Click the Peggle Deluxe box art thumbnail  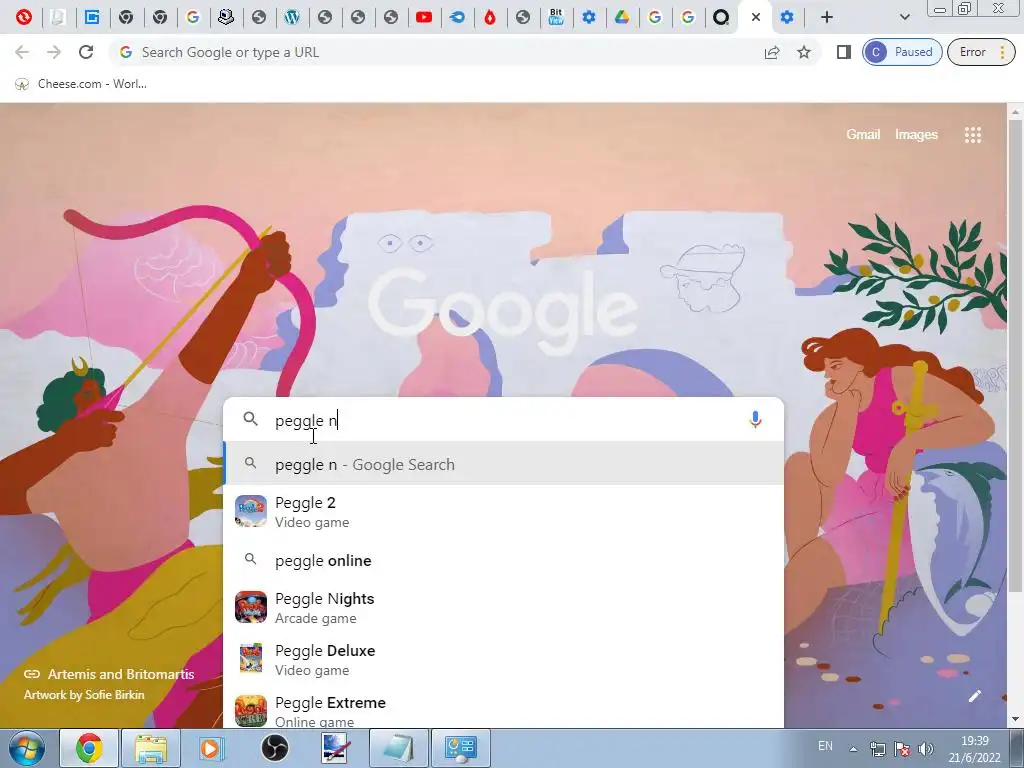pyautogui.click(x=251, y=659)
